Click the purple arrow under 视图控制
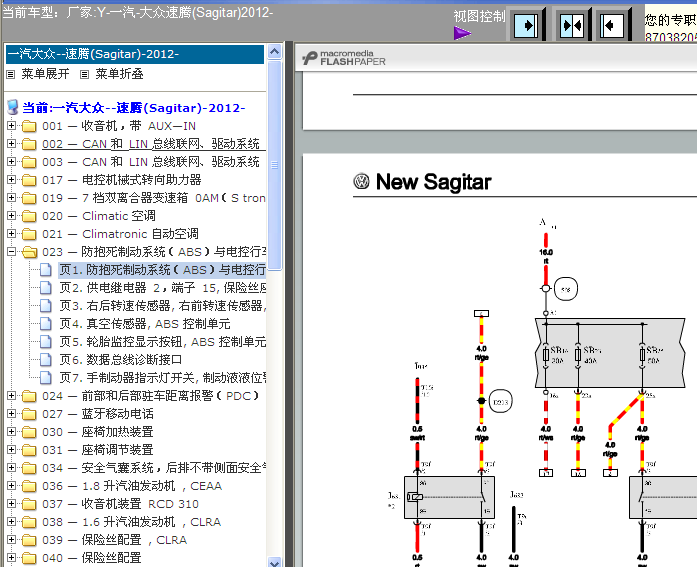Image resolution: width=697 pixels, height=567 pixels. pos(462,33)
